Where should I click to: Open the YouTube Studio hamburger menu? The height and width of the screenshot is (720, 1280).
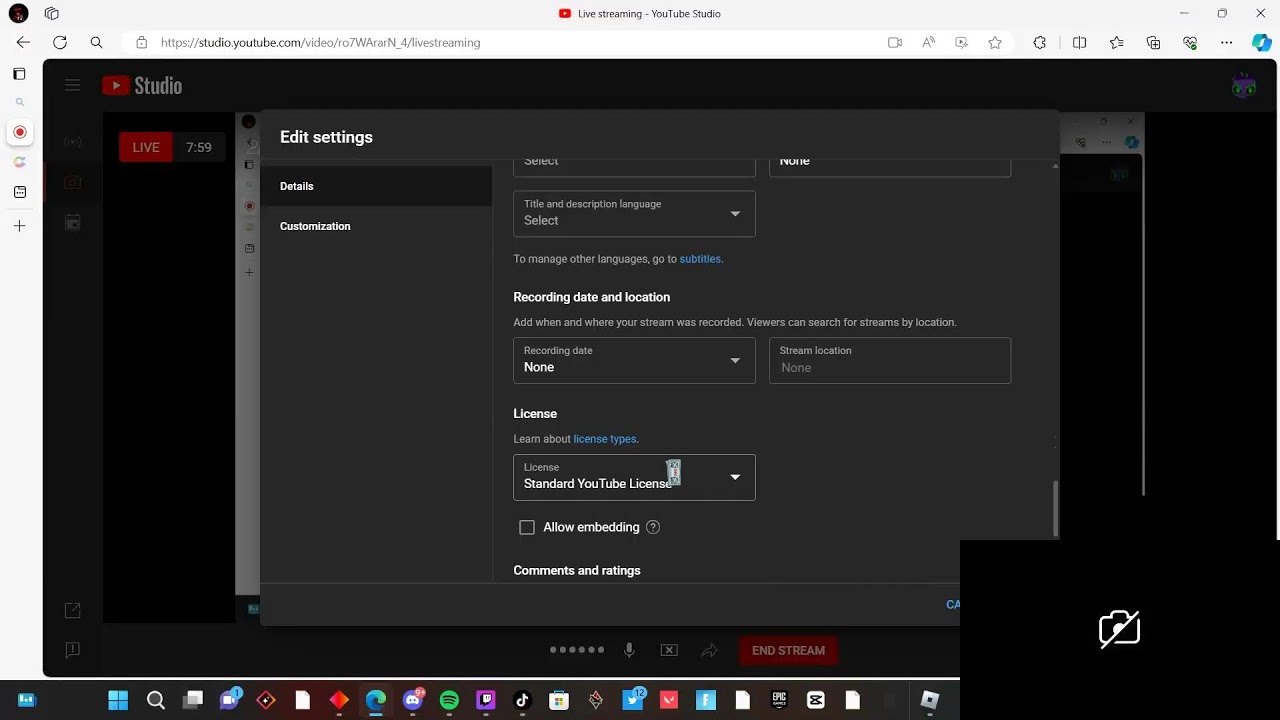72,86
